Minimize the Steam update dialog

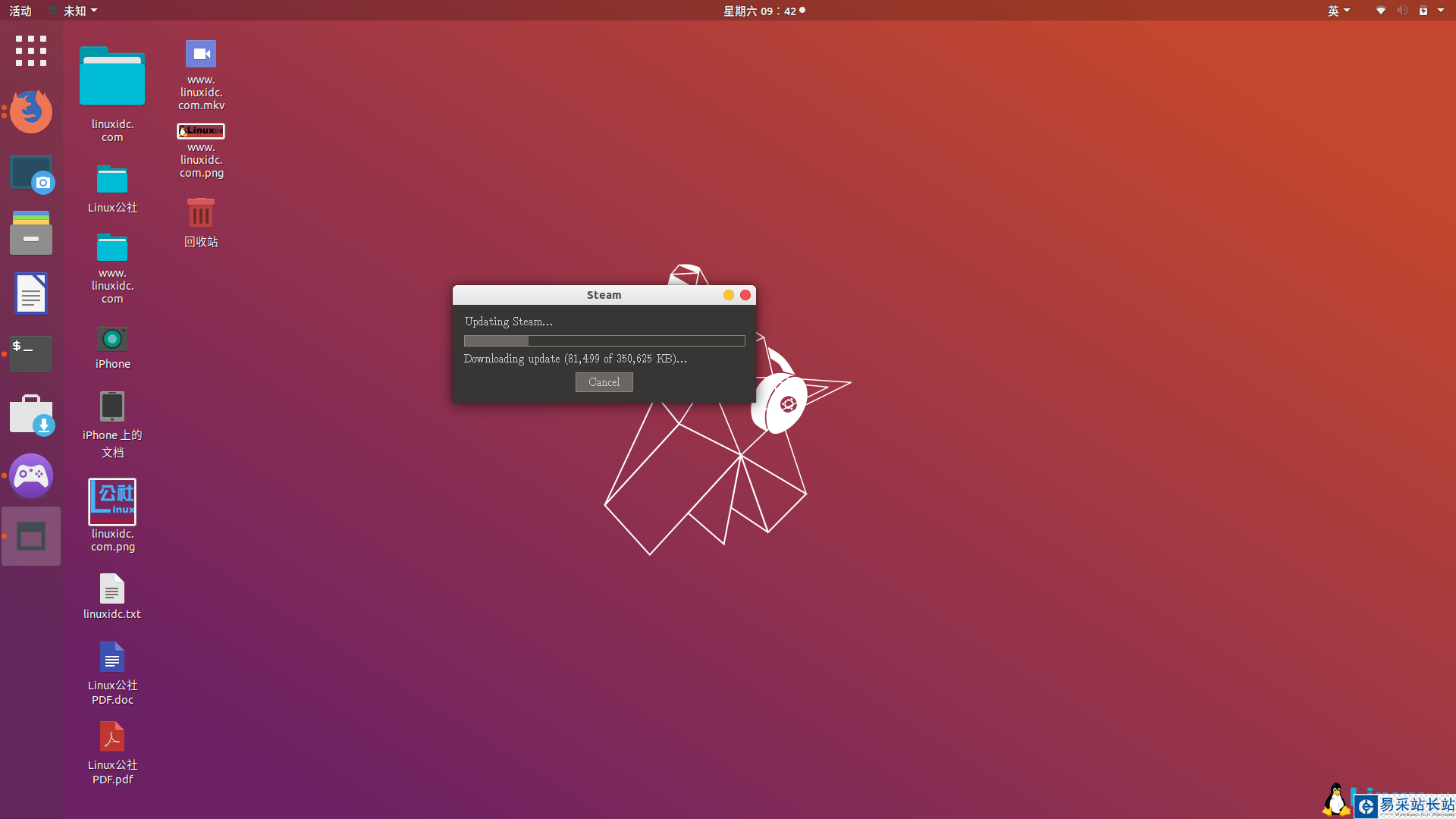coord(728,295)
